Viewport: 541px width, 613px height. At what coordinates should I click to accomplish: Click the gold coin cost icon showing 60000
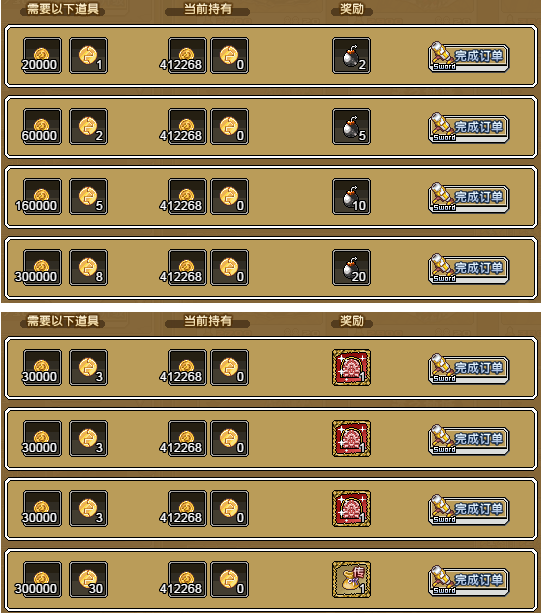(42, 127)
